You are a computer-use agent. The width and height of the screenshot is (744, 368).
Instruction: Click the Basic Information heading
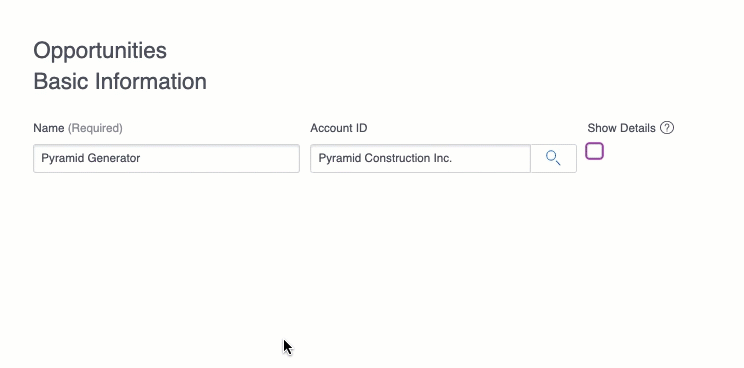tap(120, 82)
